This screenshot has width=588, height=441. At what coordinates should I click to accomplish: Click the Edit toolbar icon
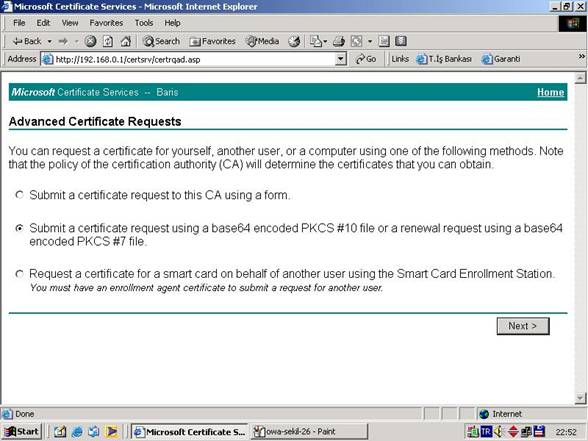click(356, 41)
